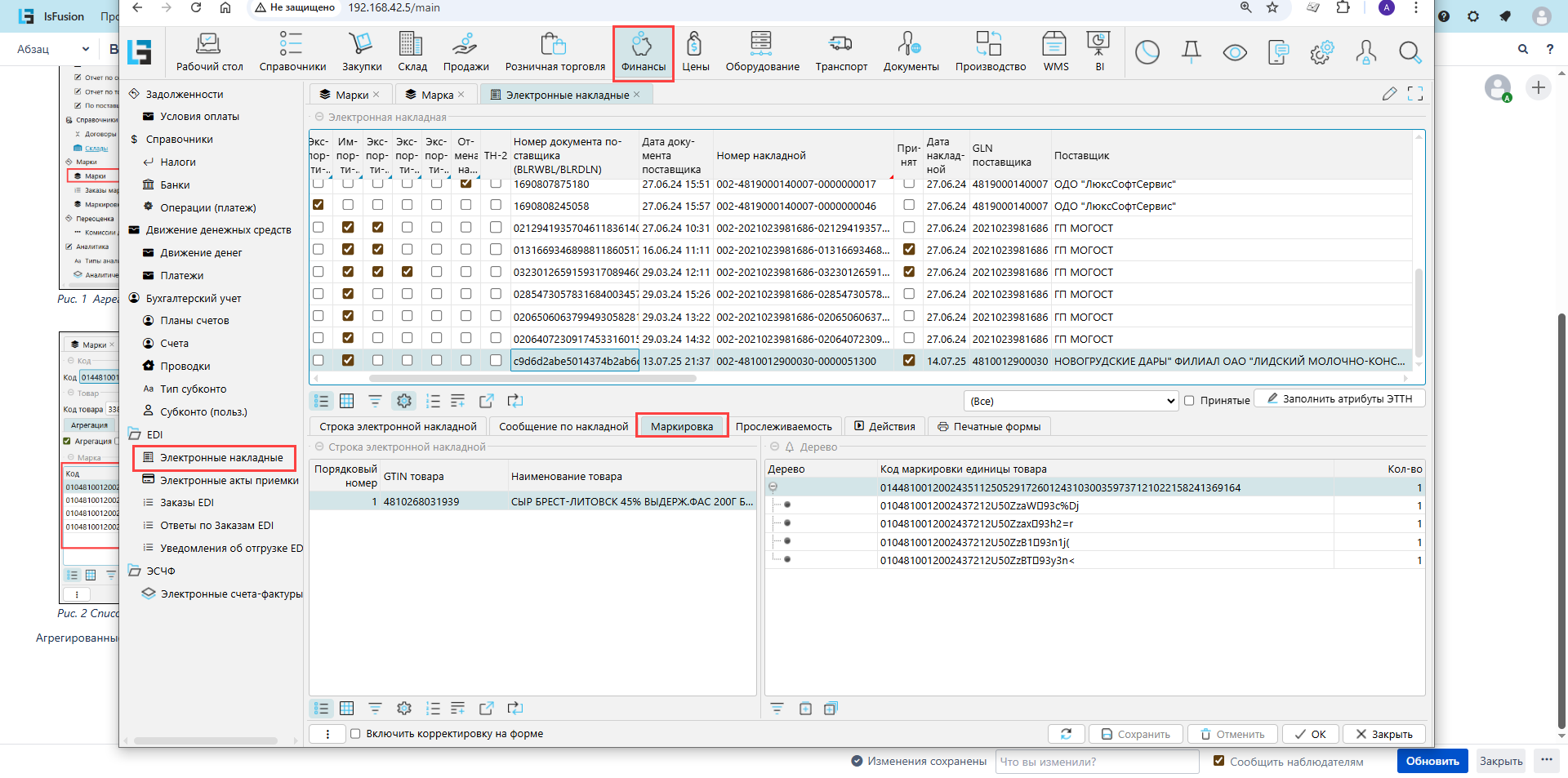Viewport: 1568px width, 778px height.
Task: Switch to the Печатные формы tab
Action: [x=989, y=426]
